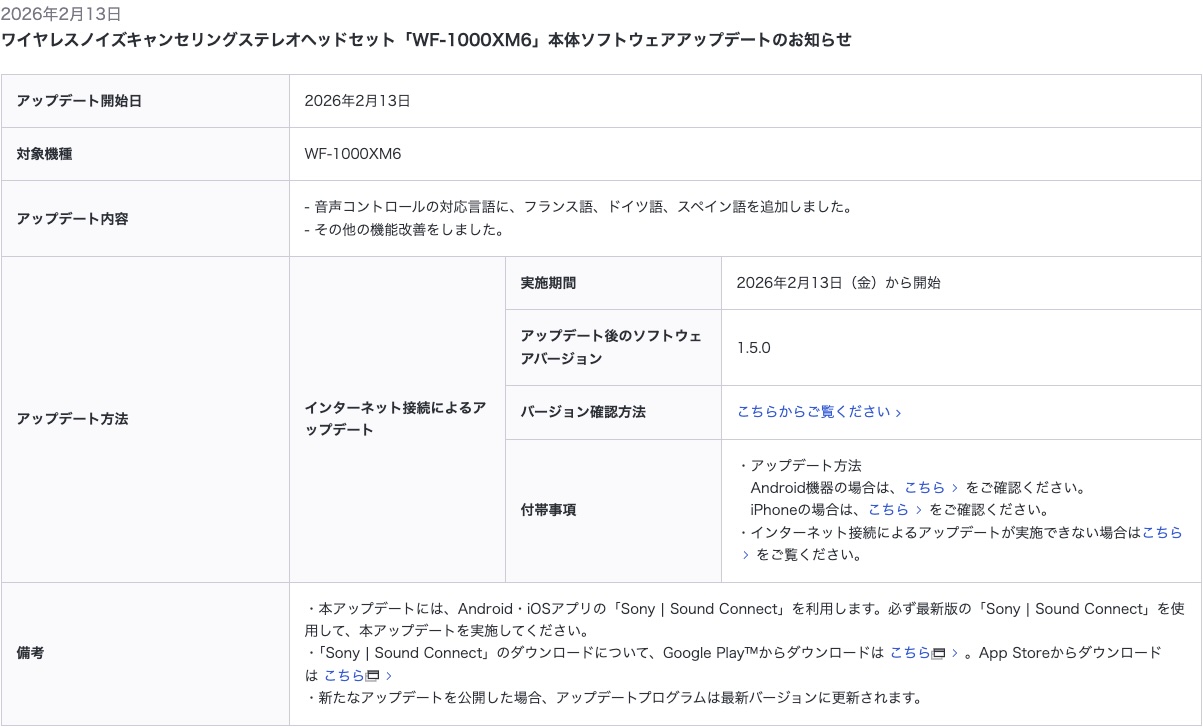Click the WF-1000XM6 update announcement headline
This screenshot has height=727, width=1203.
(x=426, y=40)
